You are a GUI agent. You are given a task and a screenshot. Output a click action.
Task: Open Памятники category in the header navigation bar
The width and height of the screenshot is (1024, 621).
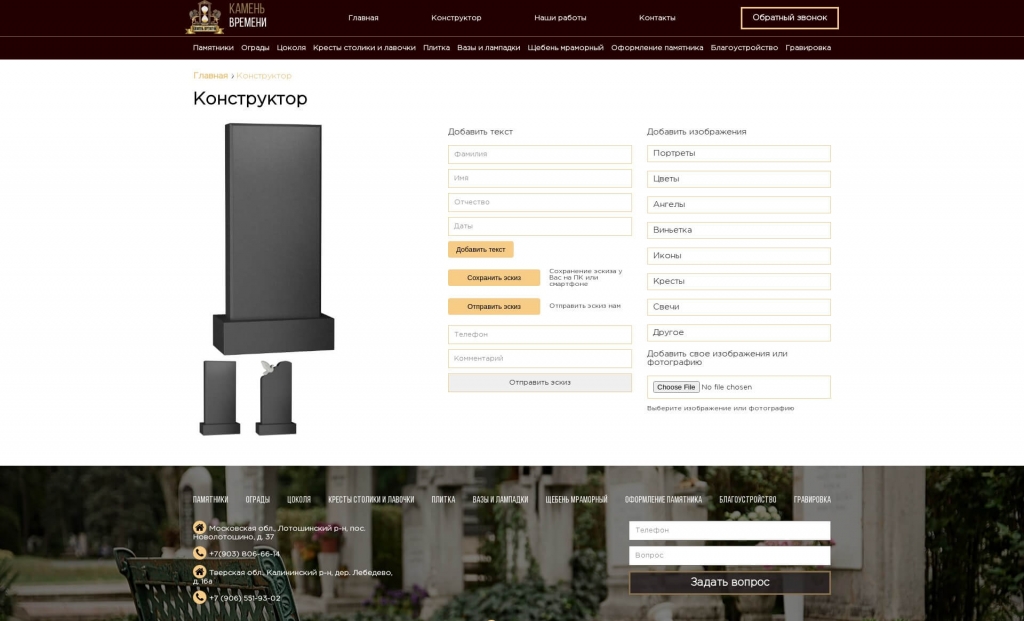(x=213, y=48)
